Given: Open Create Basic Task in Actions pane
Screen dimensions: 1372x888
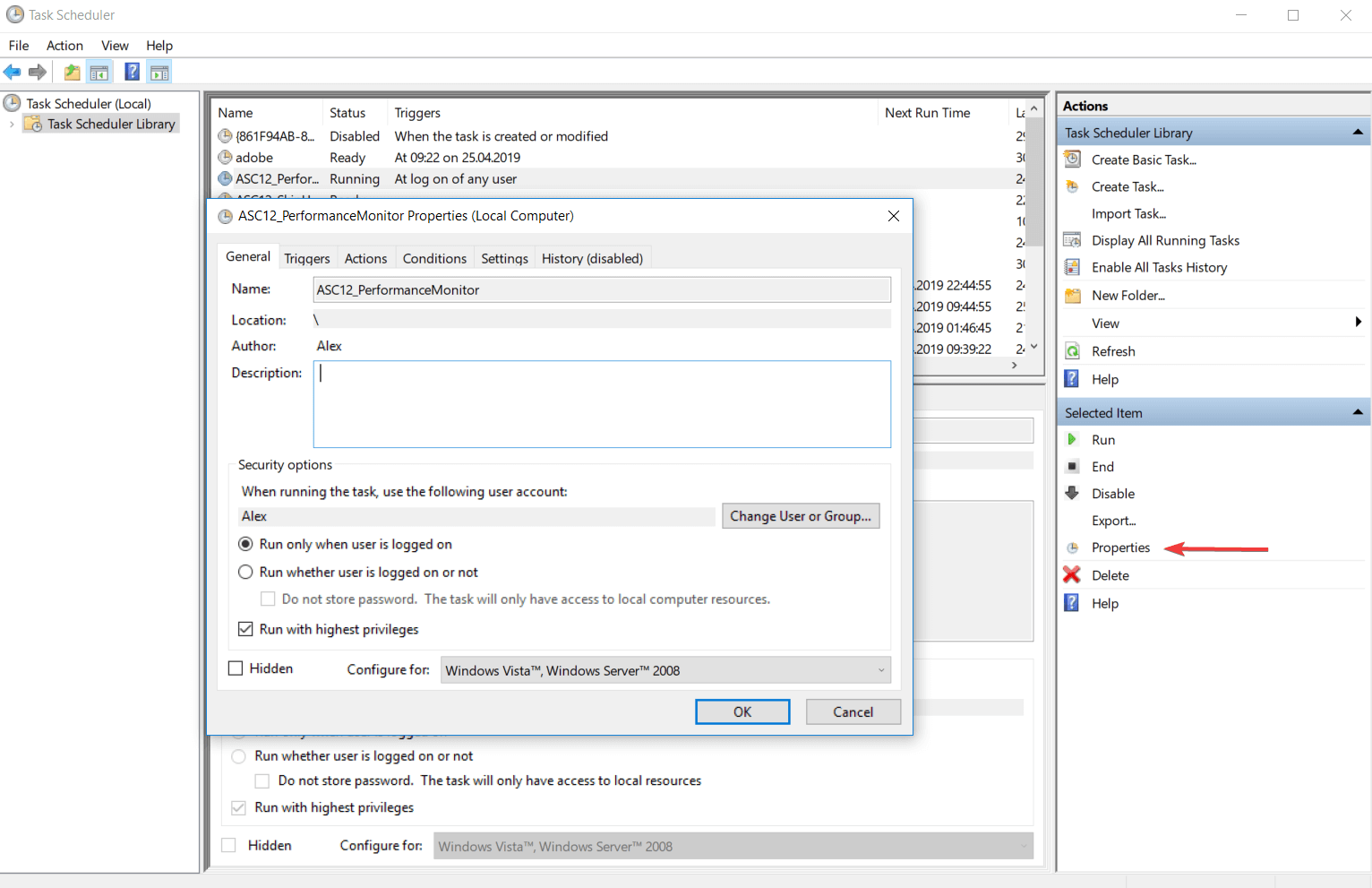Looking at the screenshot, I should (1143, 159).
